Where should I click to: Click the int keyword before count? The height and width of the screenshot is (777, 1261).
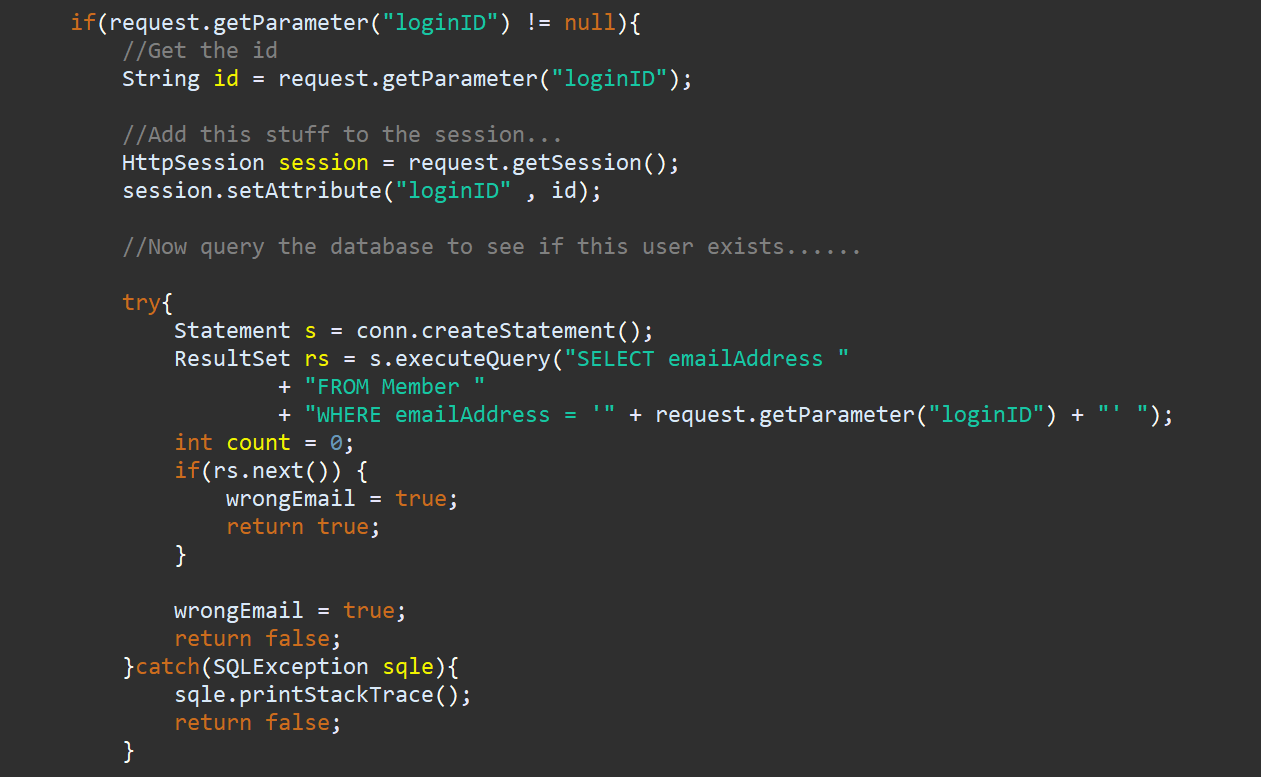[193, 443]
